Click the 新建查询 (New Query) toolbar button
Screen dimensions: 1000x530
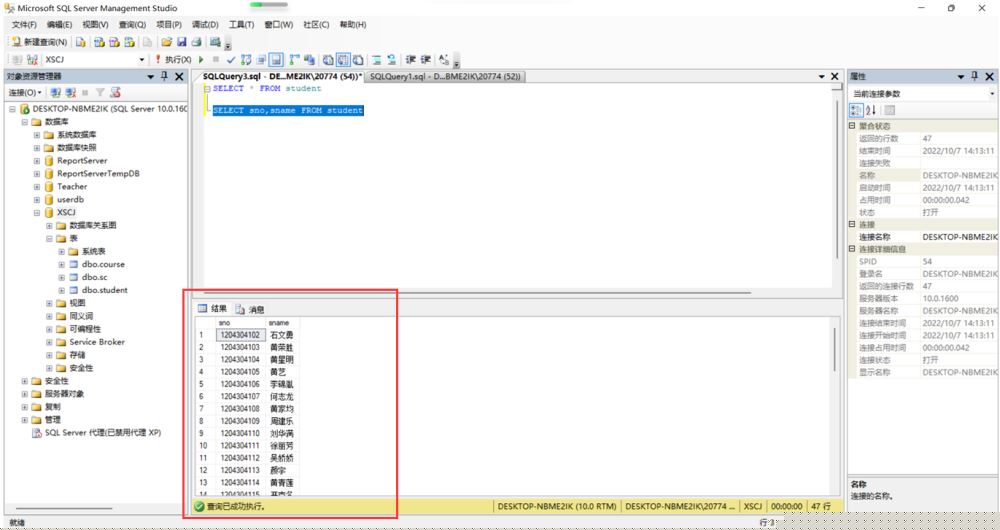40,42
